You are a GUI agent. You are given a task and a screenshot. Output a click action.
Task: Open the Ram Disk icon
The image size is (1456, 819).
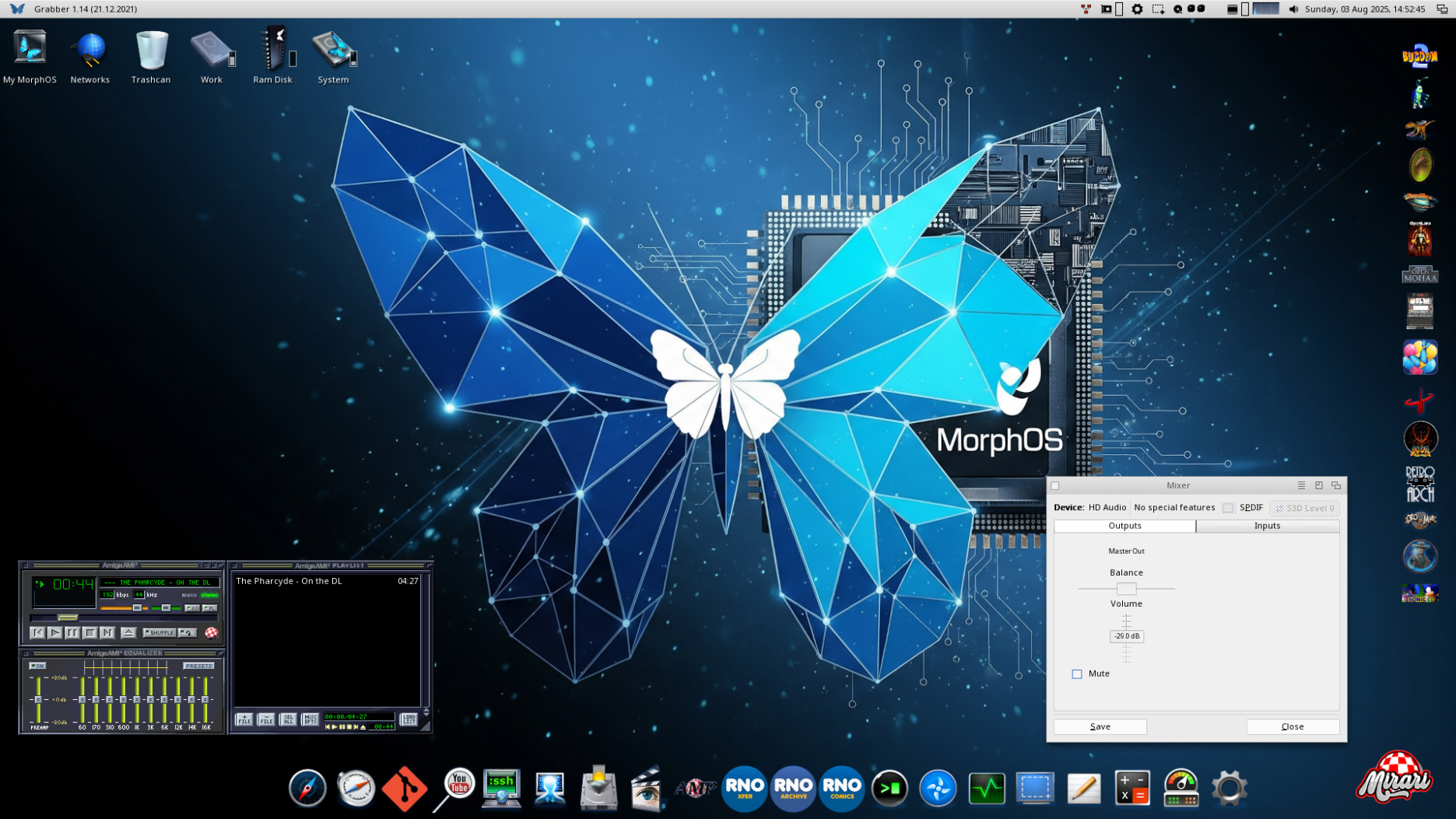click(272, 56)
